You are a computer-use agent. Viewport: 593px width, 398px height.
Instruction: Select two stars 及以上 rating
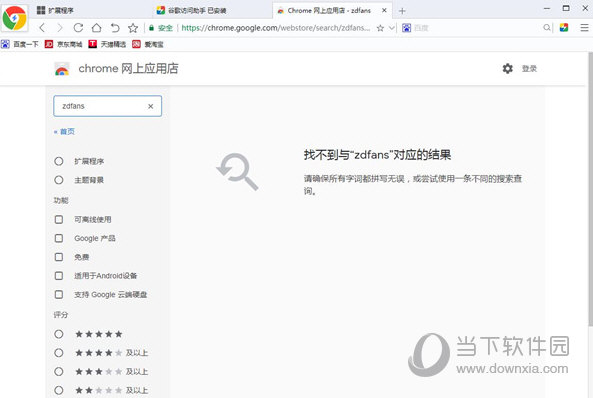click(59, 390)
